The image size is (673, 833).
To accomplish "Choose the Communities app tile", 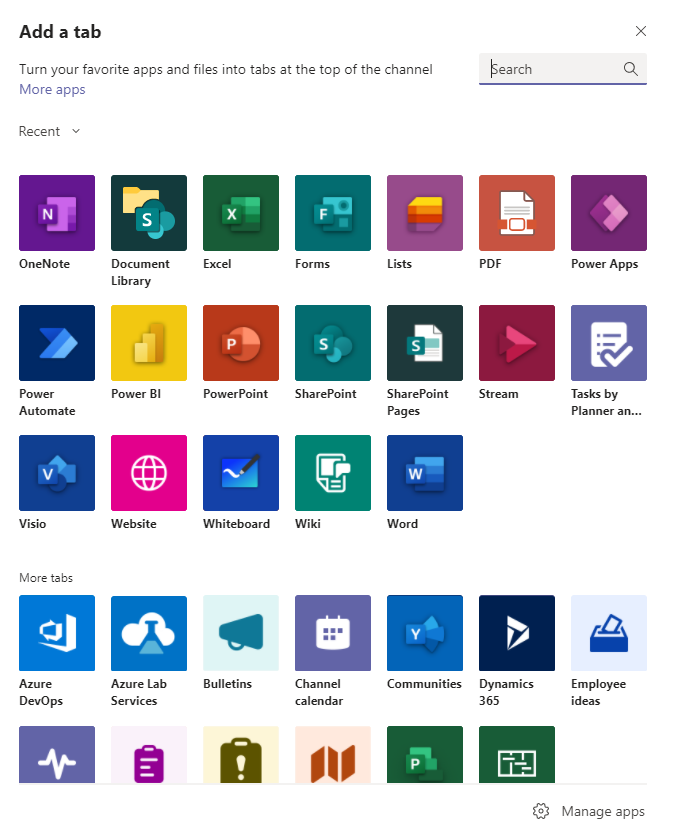I will point(425,633).
